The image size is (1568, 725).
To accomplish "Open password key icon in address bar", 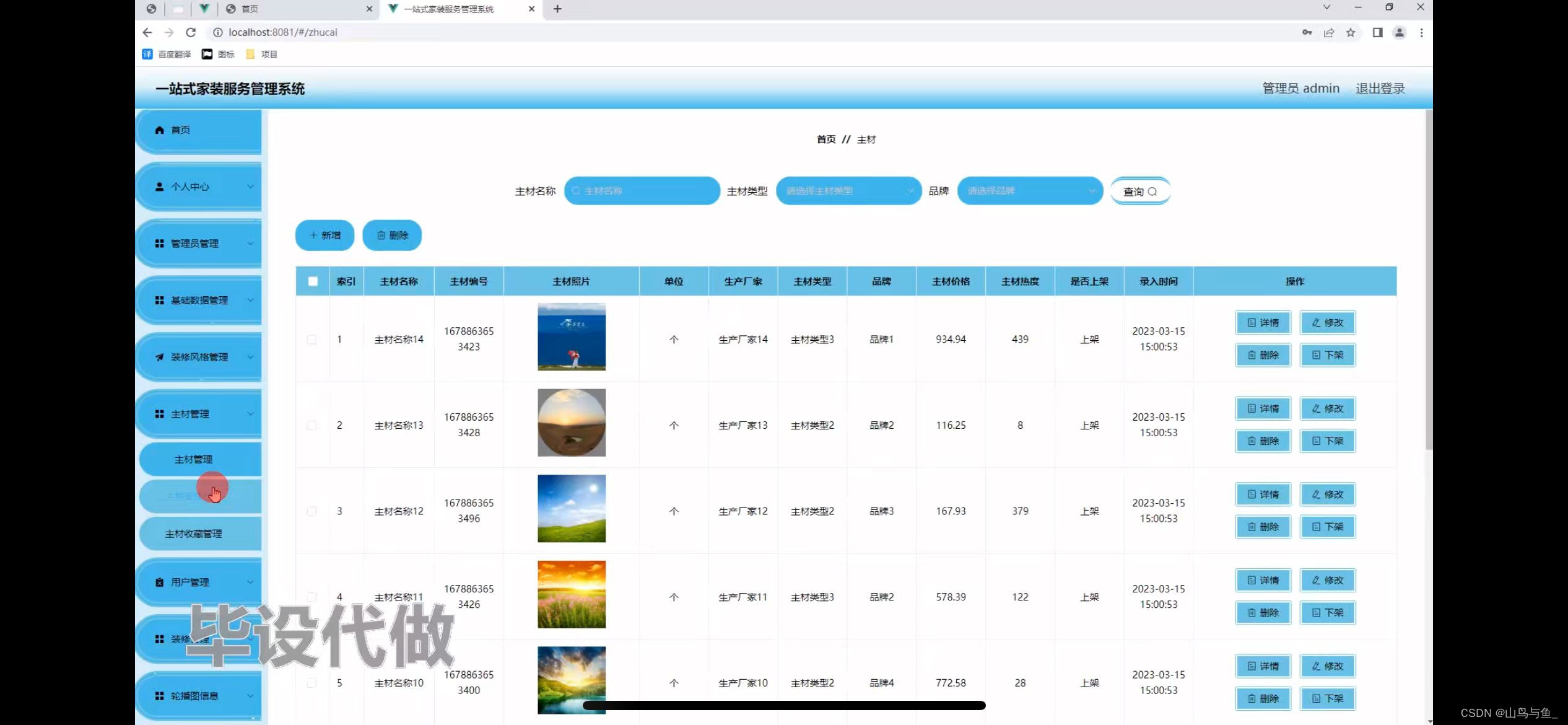I will [1307, 33].
